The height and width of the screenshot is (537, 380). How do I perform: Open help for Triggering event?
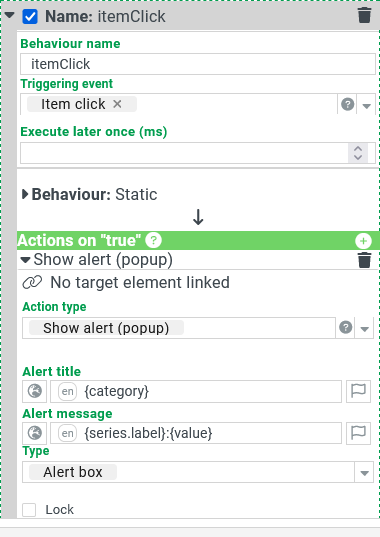click(x=347, y=104)
